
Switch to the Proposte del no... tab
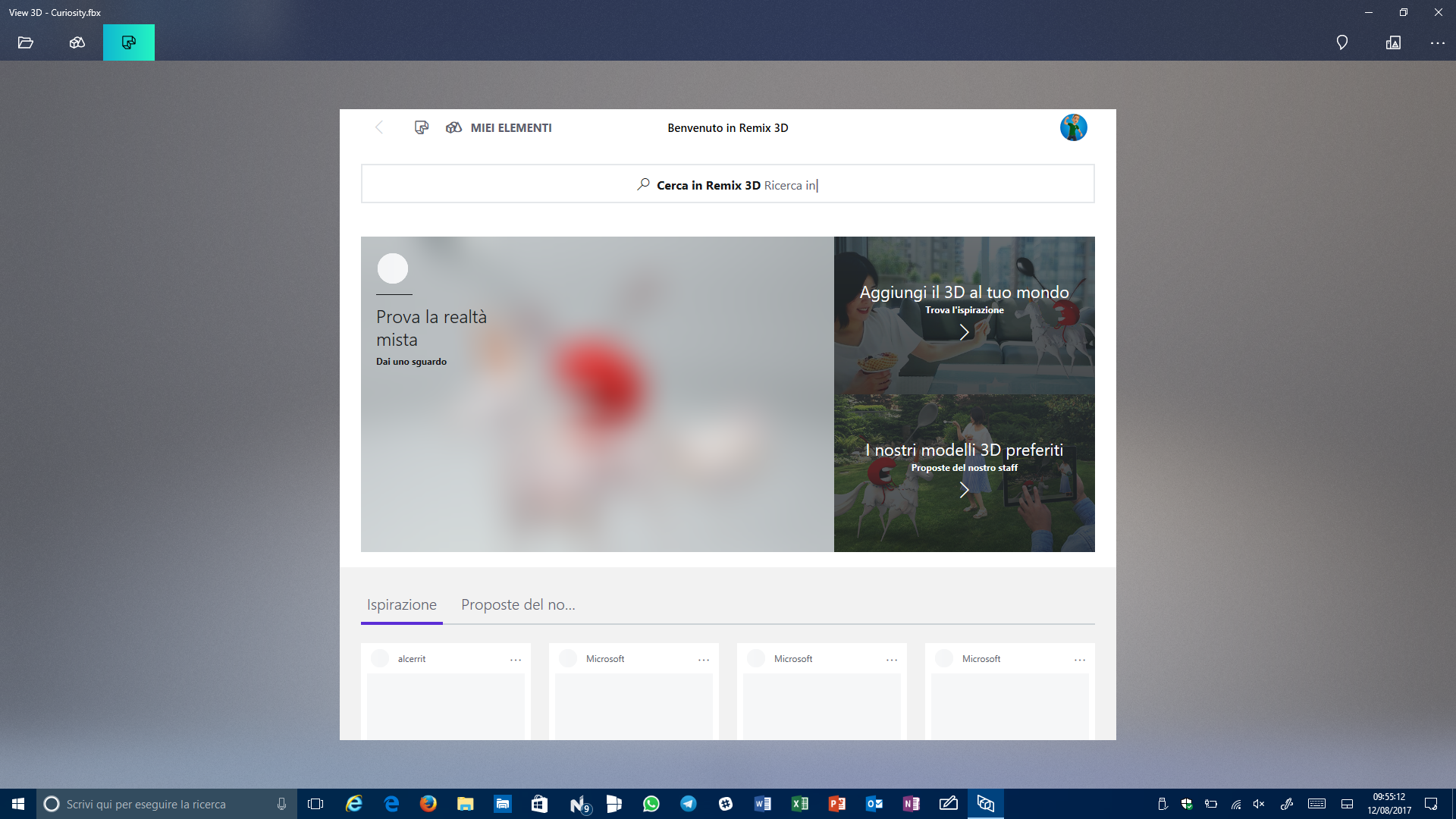(519, 604)
